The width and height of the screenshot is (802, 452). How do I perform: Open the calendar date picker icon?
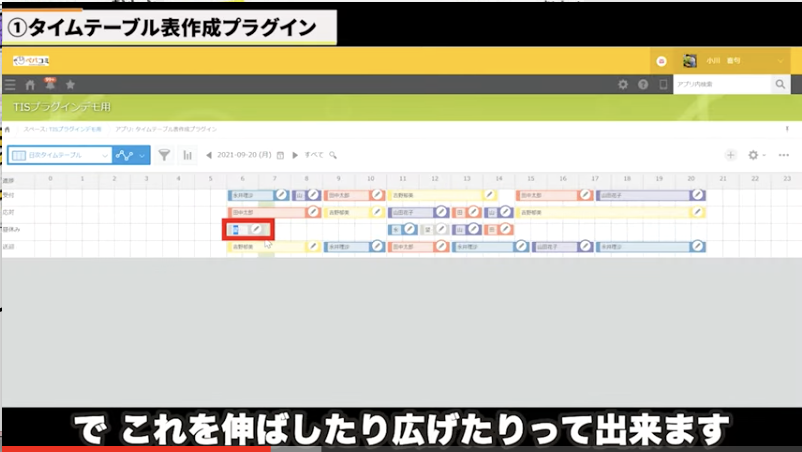(280, 155)
